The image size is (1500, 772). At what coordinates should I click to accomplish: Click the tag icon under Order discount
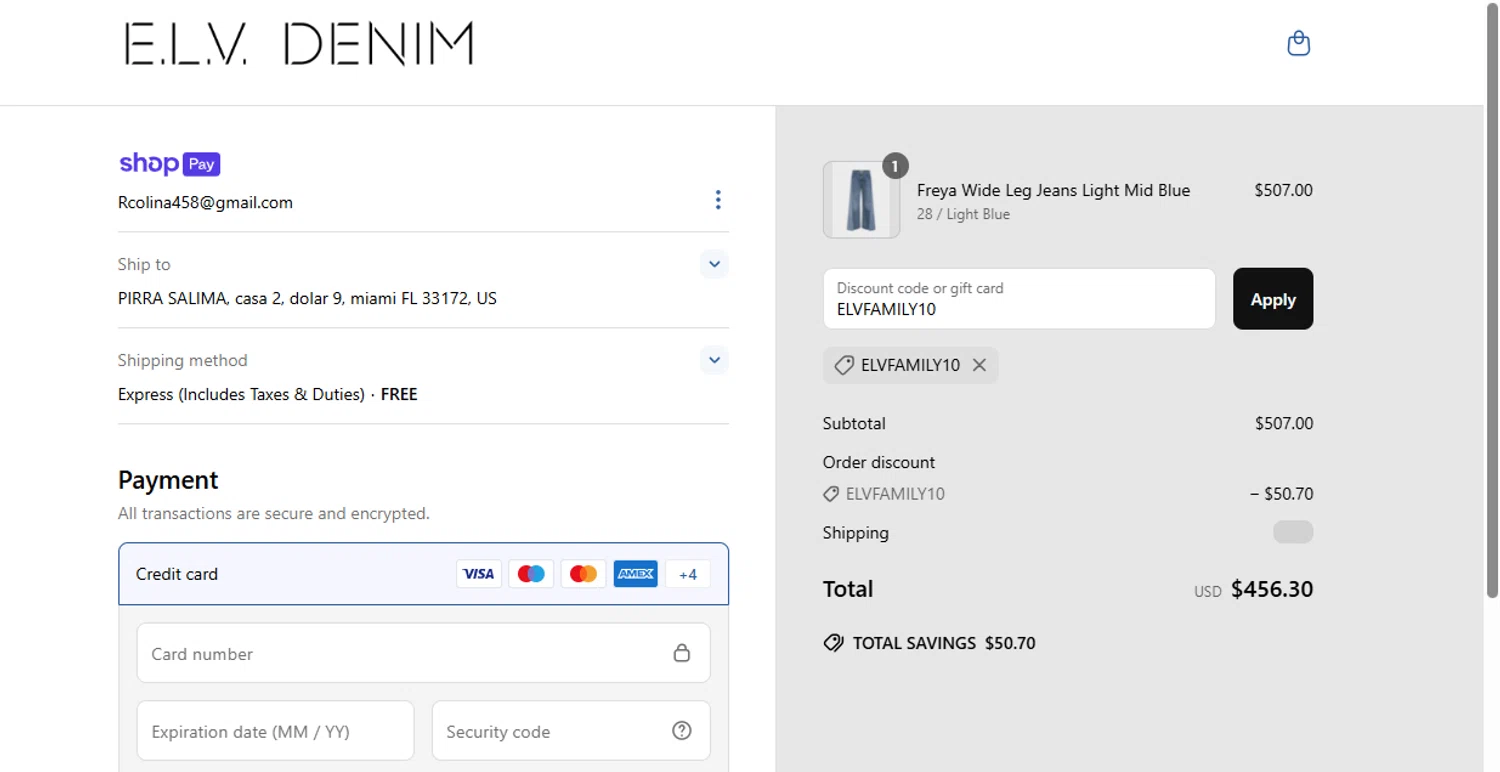831,494
